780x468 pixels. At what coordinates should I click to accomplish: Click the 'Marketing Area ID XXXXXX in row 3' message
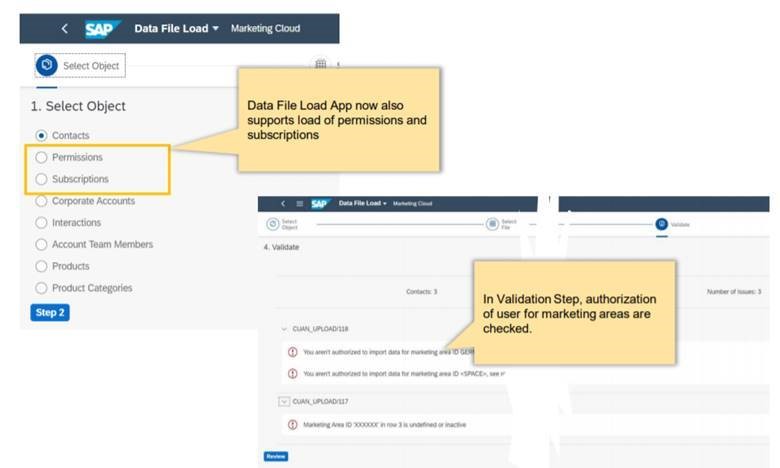[385, 425]
